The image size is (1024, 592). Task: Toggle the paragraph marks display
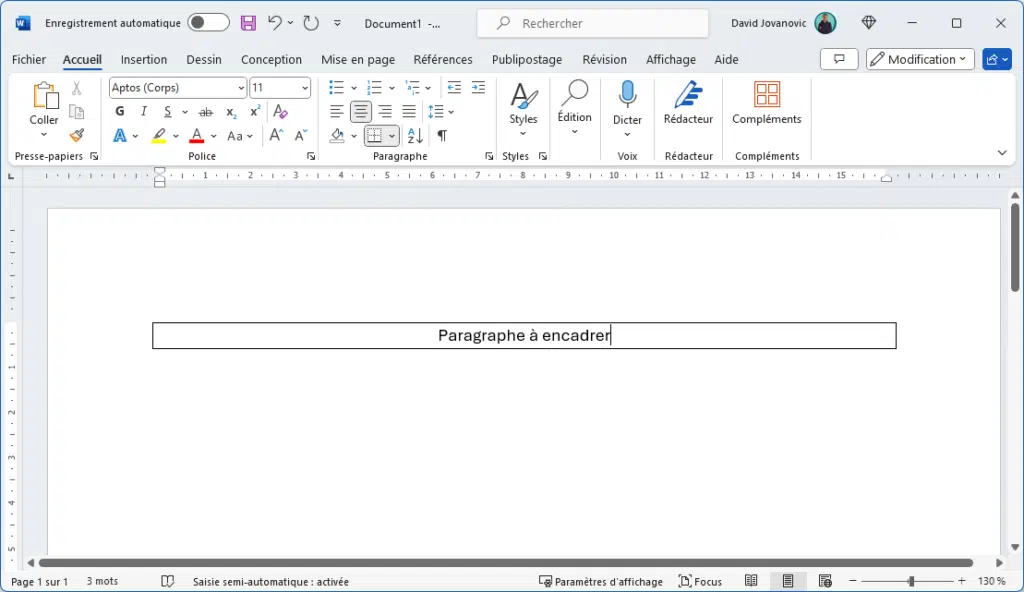point(440,135)
